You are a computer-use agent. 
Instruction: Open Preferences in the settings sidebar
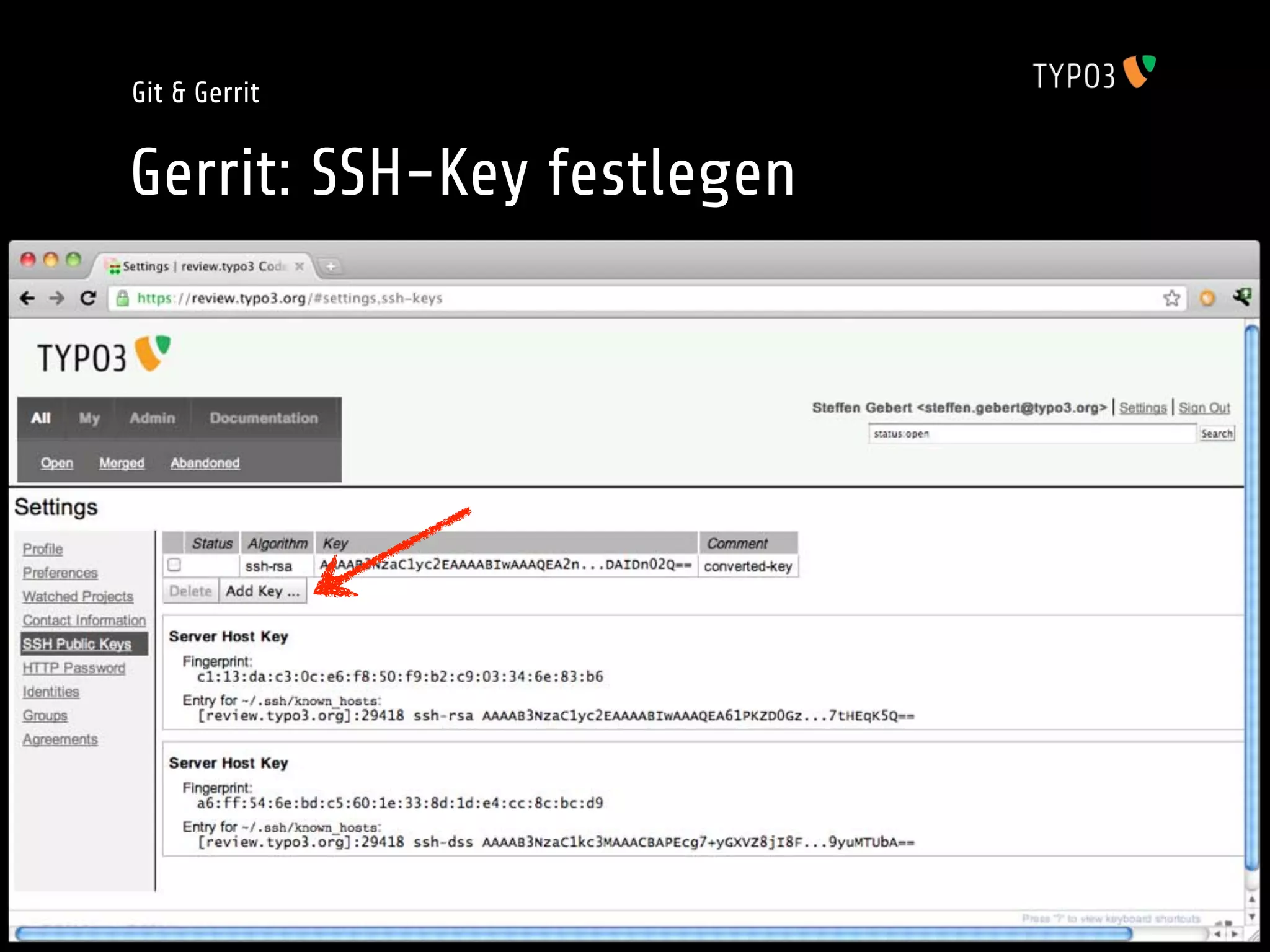60,573
